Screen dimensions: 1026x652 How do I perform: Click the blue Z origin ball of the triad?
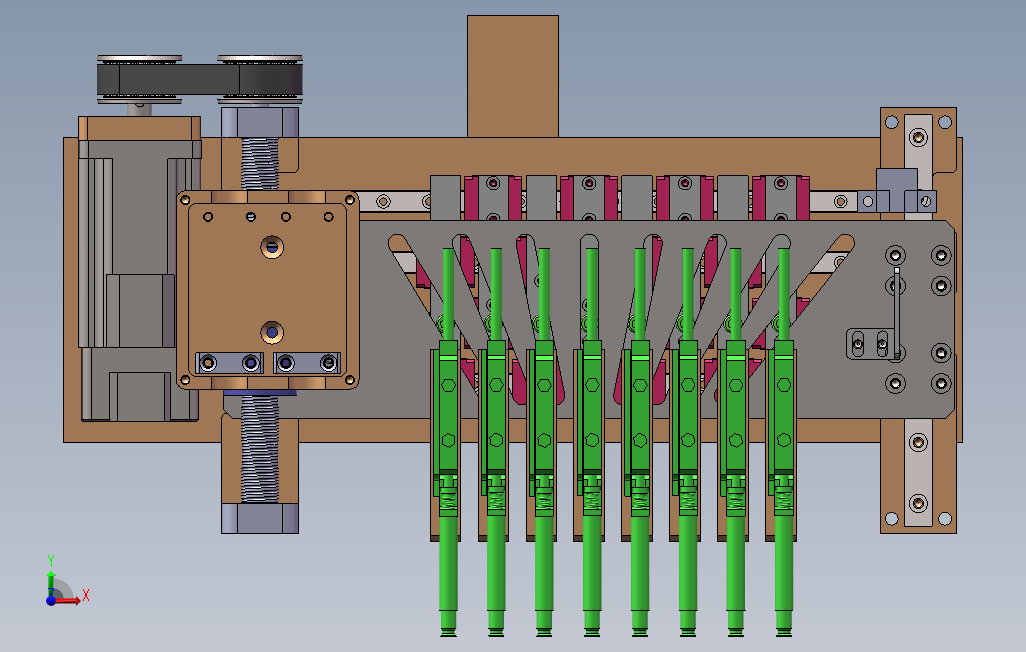point(51,600)
